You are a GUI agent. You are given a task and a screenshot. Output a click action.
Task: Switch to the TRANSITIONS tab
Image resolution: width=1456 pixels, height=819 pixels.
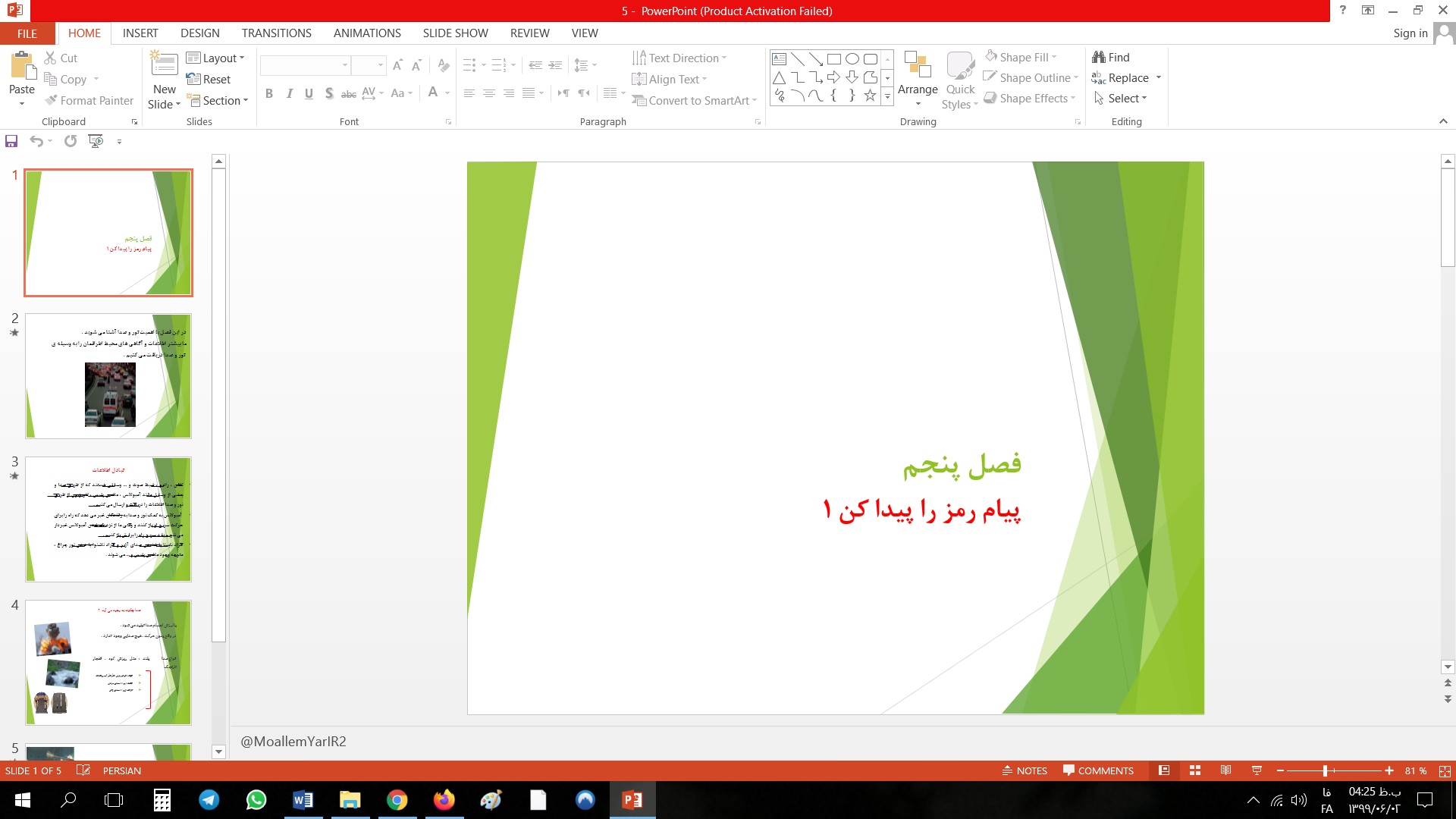276,33
